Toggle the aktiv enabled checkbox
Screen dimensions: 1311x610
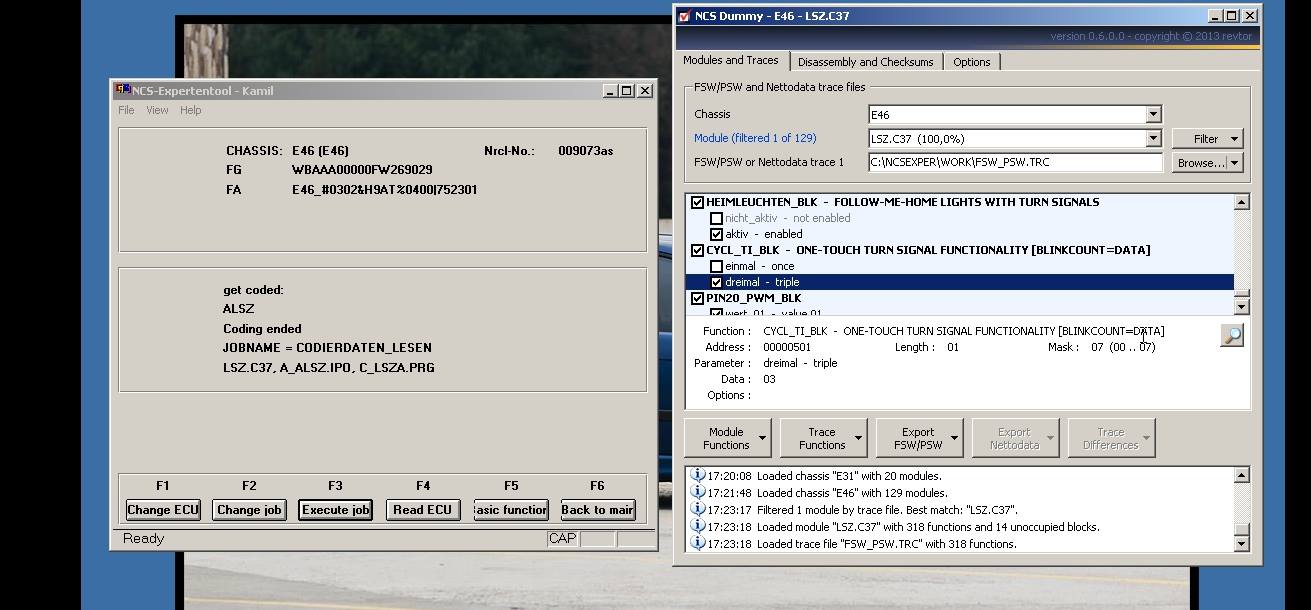coord(716,234)
